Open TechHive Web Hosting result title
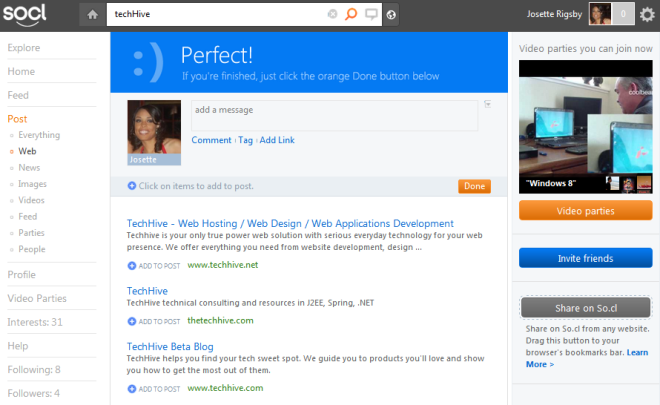This screenshot has height=405, width=660. [x=290, y=224]
